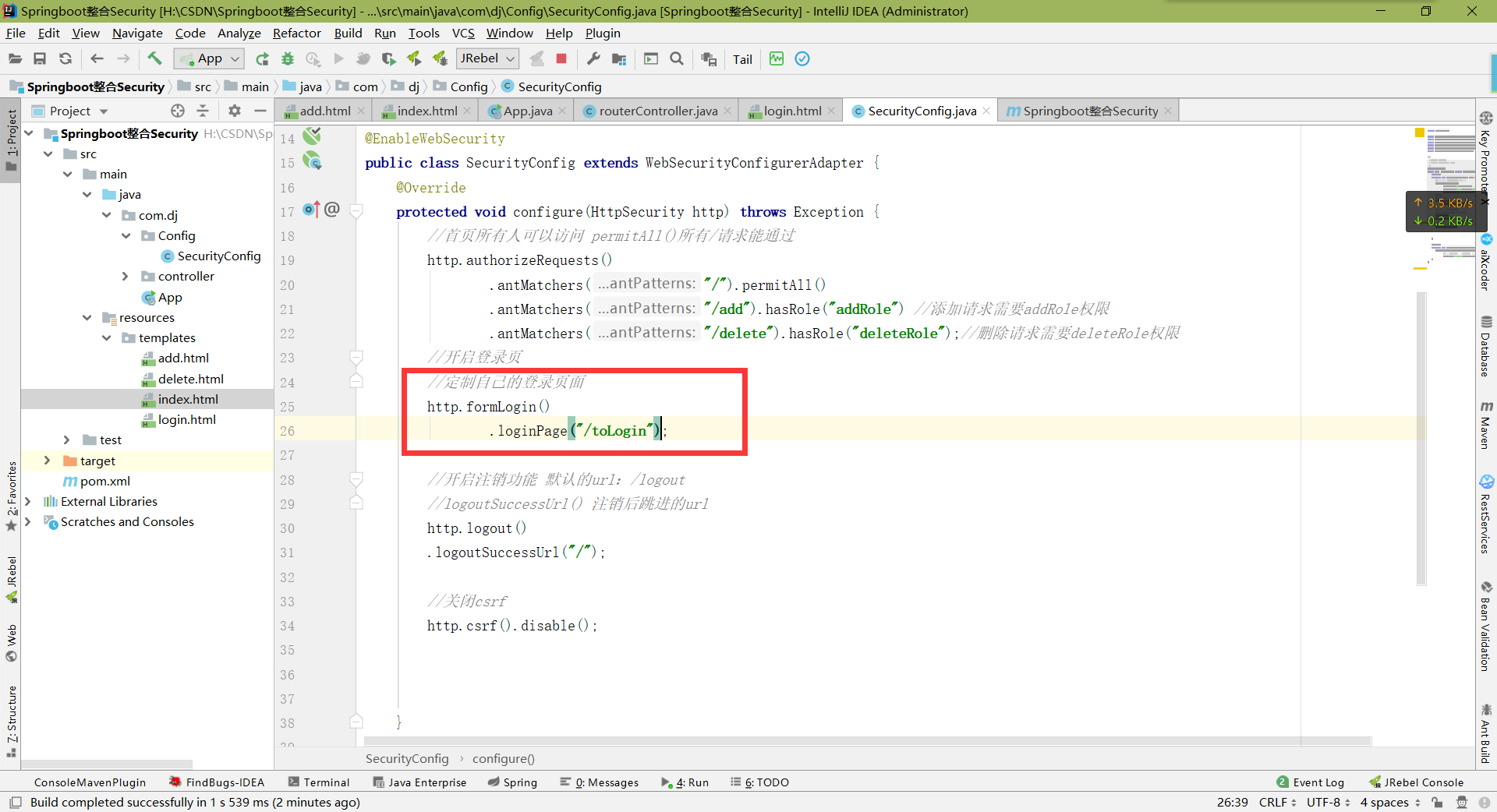Collapse the src folder

pyautogui.click(x=48, y=154)
